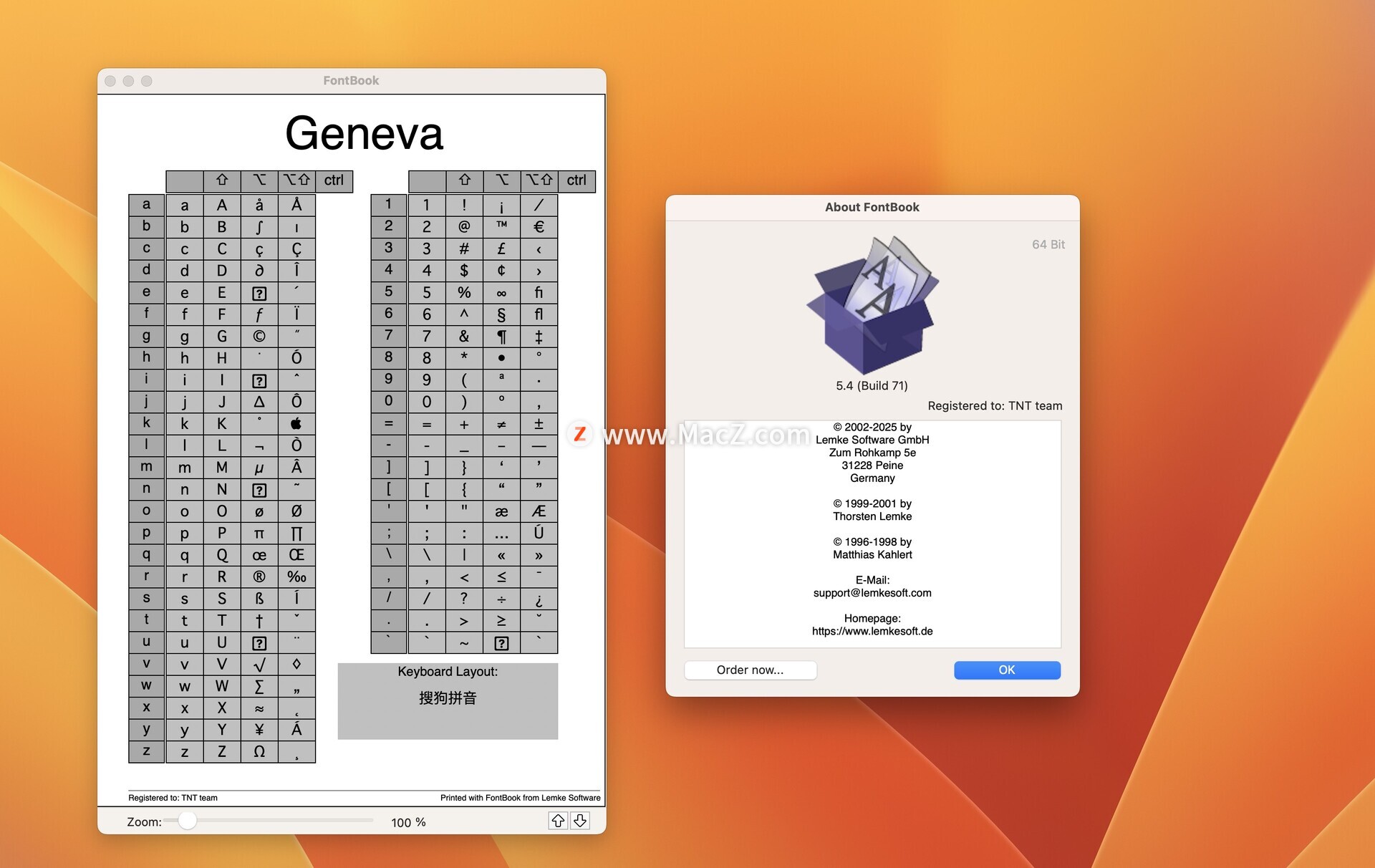Click the shift arrow header in right table
Viewport: 1375px width, 868px height.
tap(465, 180)
